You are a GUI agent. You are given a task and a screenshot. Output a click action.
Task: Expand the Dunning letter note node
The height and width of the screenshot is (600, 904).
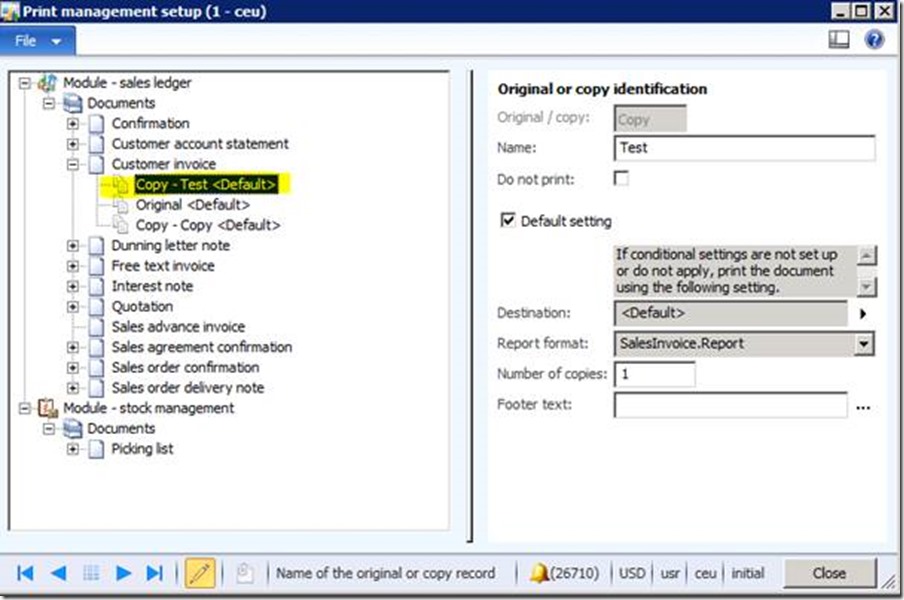(x=71, y=245)
